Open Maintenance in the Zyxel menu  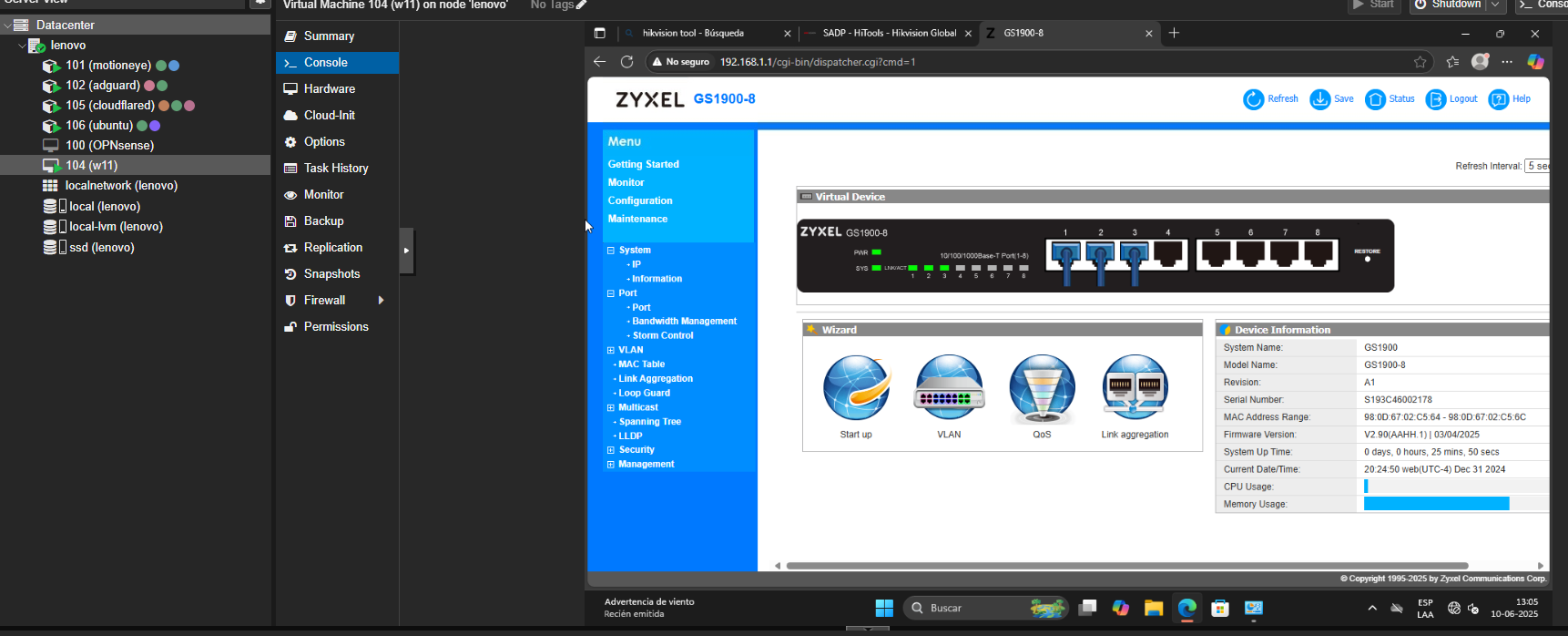[637, 219]
